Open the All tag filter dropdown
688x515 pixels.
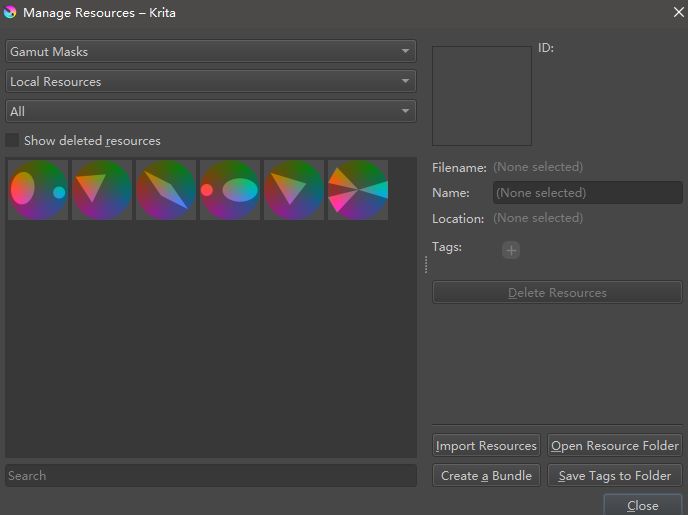[211, 111]
